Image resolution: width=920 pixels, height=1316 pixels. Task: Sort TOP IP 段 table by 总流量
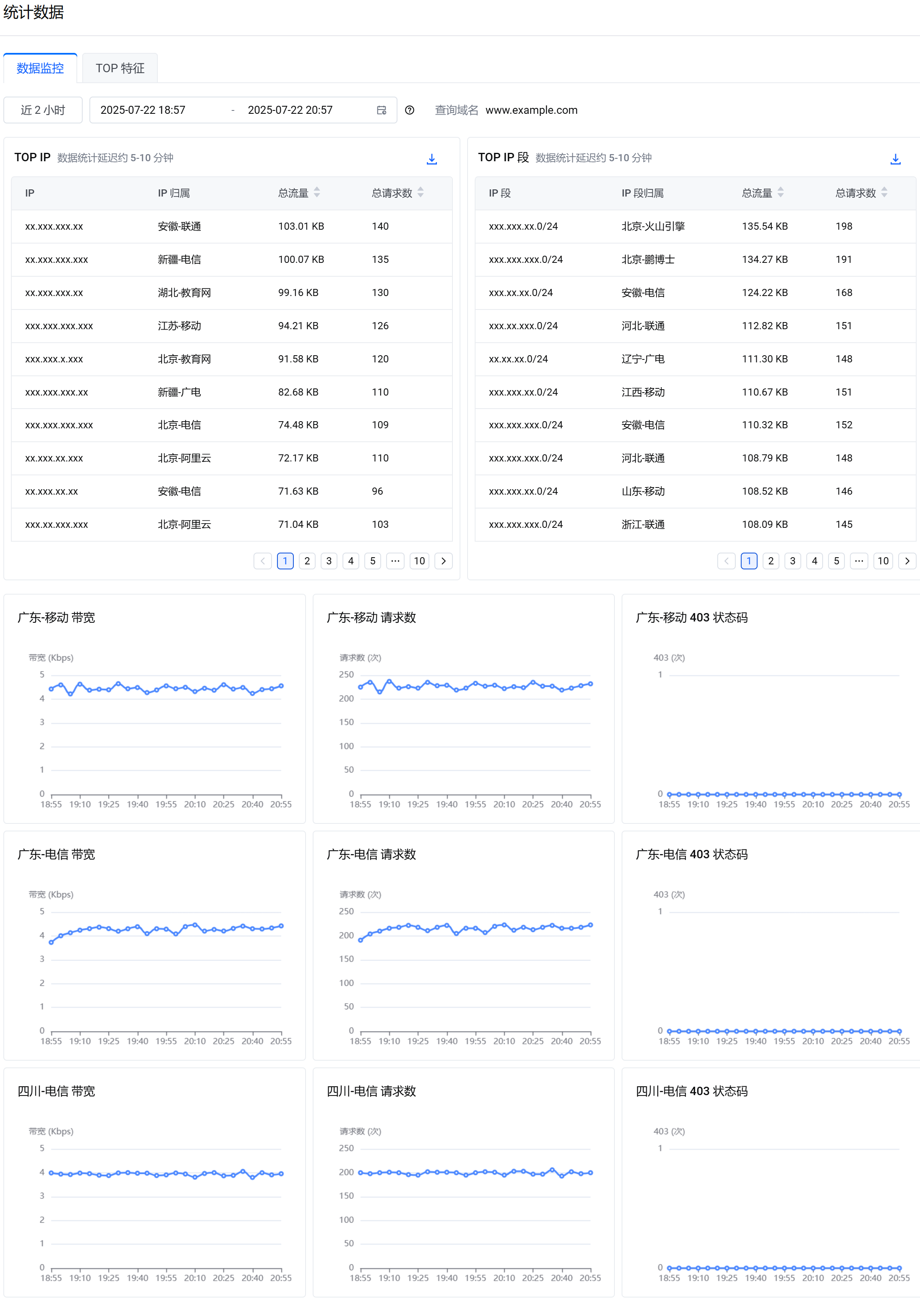780,193
